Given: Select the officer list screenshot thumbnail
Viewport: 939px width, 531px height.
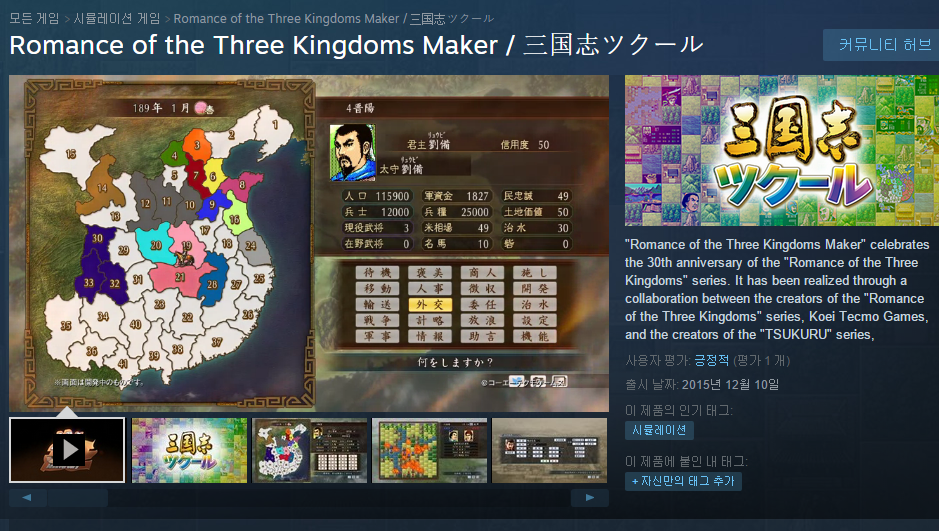Looking at the screenshot, I should pyautogui.click(x=549, y=450).
